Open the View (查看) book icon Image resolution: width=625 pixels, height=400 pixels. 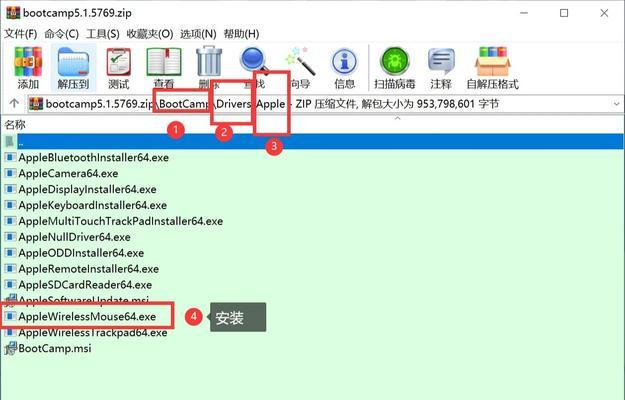pos(164,62)
